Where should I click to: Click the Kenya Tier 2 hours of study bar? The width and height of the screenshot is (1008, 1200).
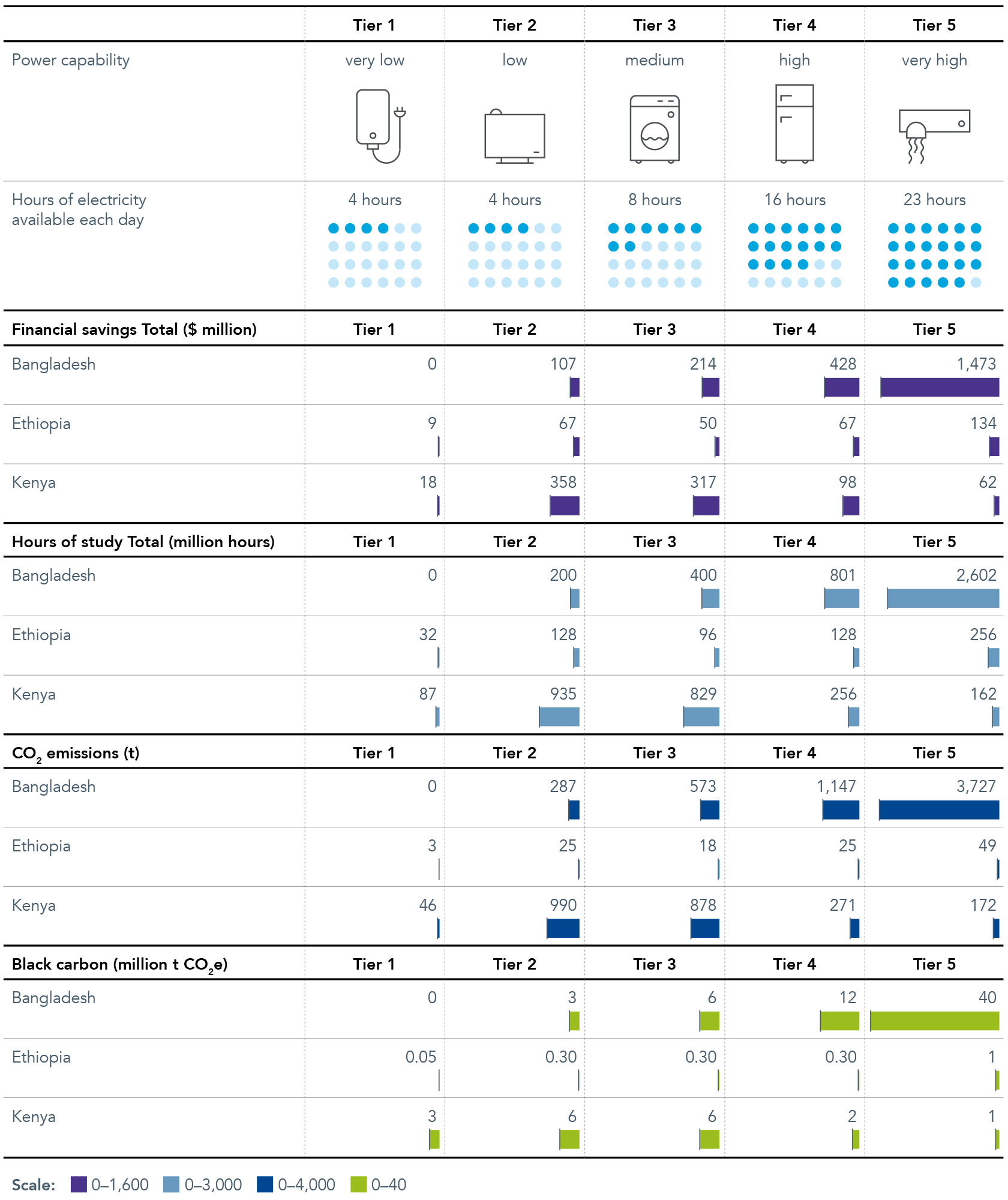(x=559, y=717)
